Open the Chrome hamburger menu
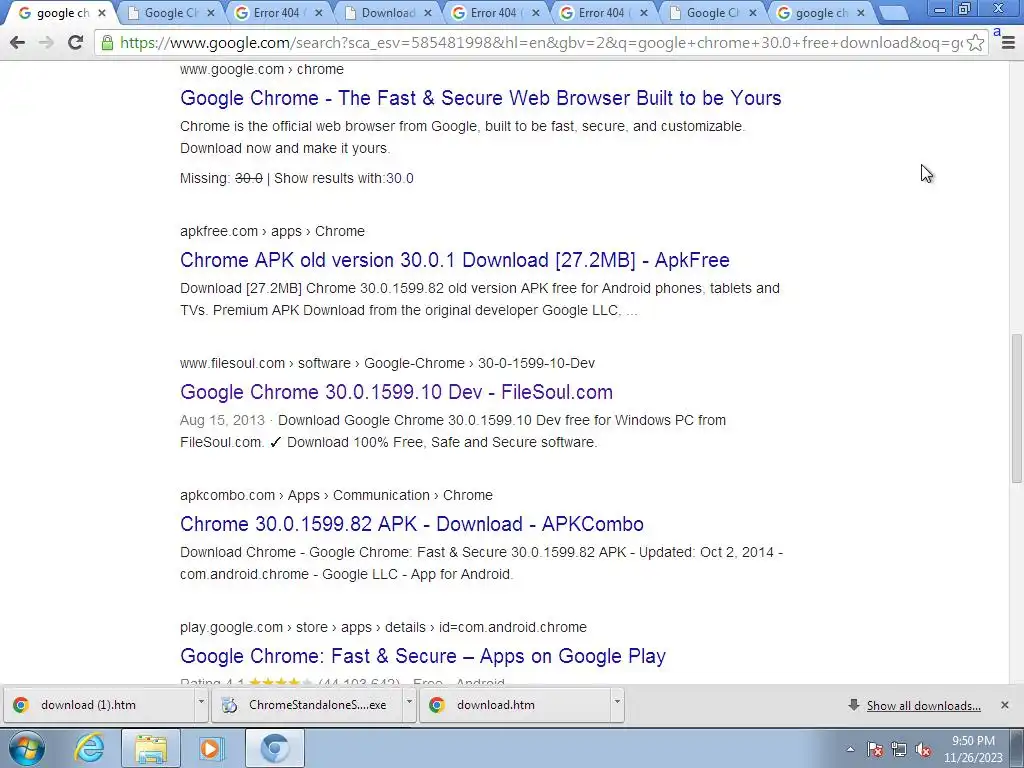The image size is (1024, 768). pos(1008,43)
